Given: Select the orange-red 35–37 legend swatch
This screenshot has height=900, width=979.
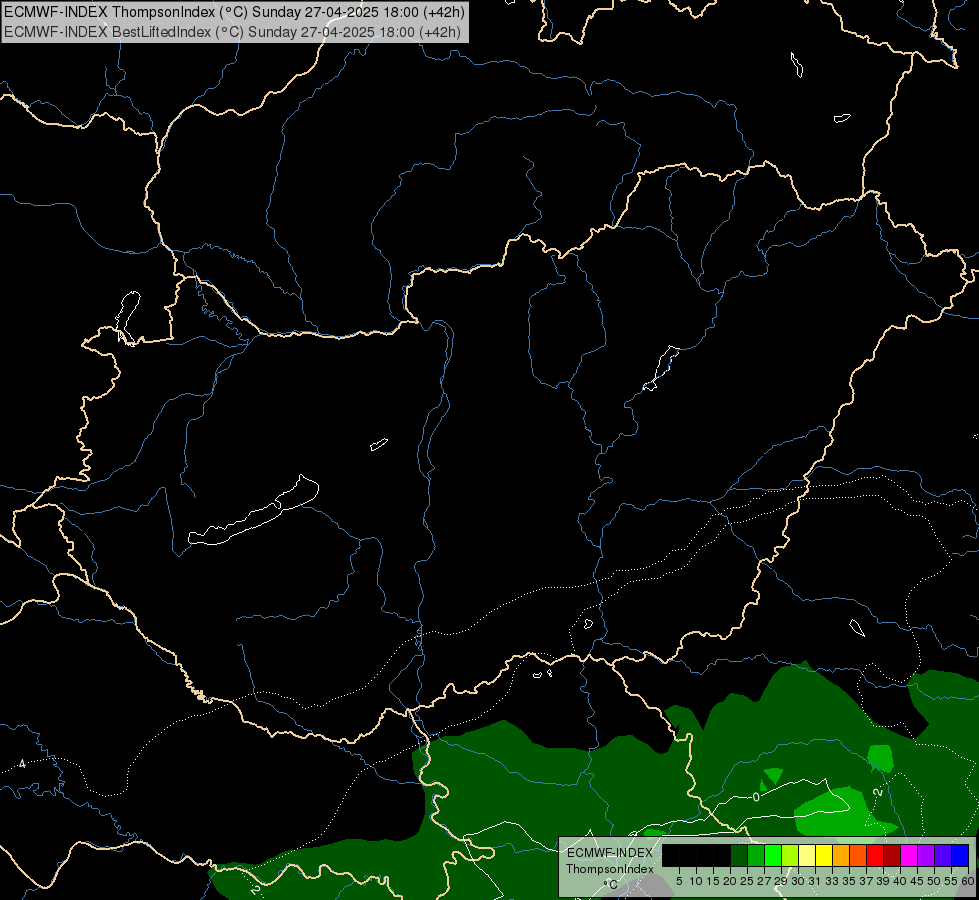Looking at the screenshot, I should pyautogui.click(x=858, y=855).
